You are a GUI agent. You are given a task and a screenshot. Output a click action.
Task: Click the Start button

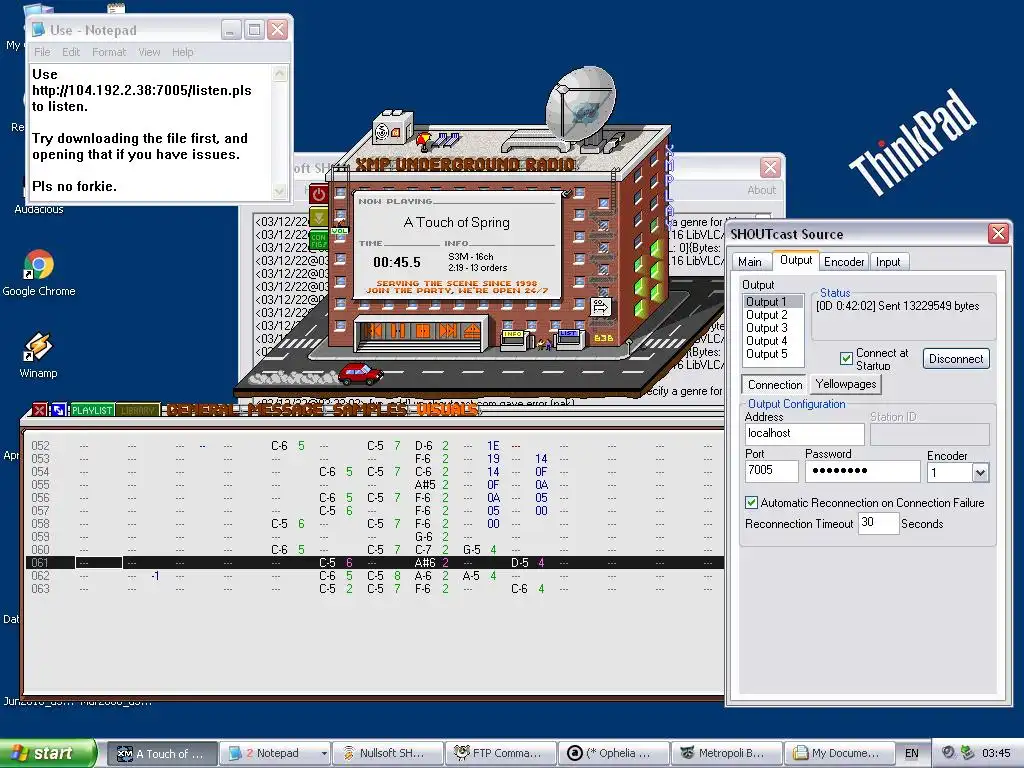(x=48, y=753)
